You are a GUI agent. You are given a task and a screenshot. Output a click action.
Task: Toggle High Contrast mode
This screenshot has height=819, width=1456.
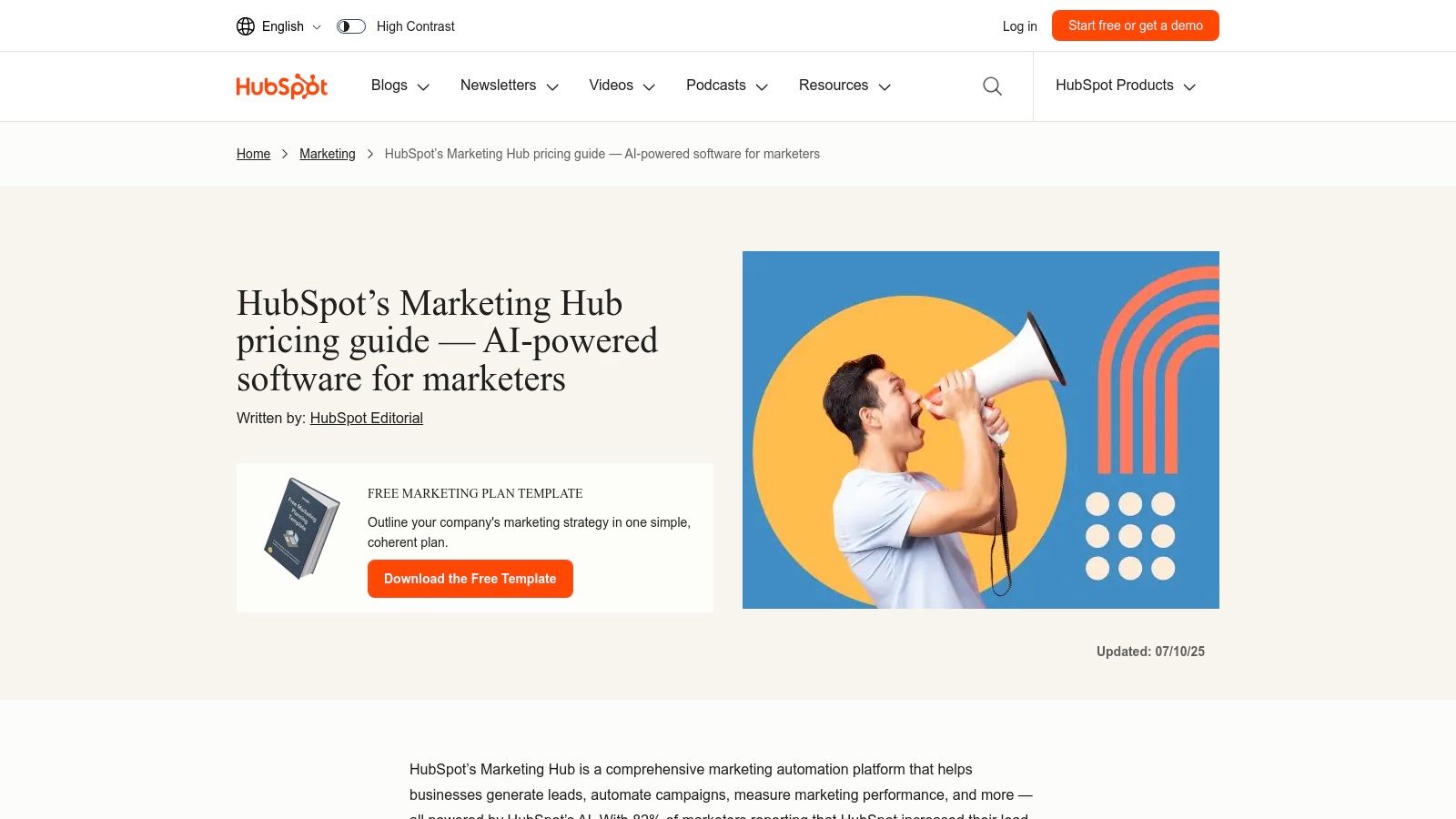pyautogui.click(x=350, y=26)
